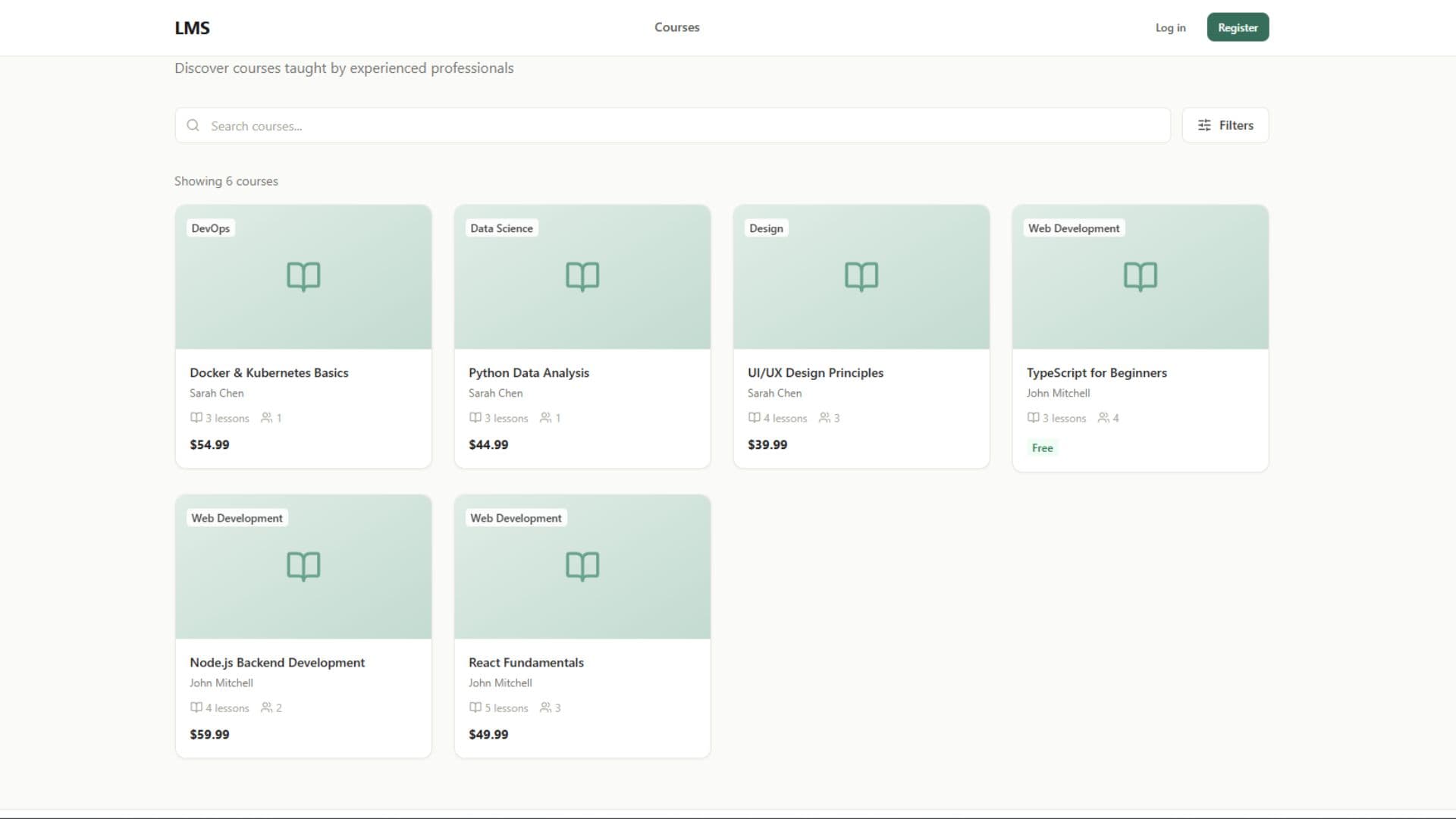Click the $59.99 price
The height and width of the screenshot is (819, 1456).
point(209,735)
